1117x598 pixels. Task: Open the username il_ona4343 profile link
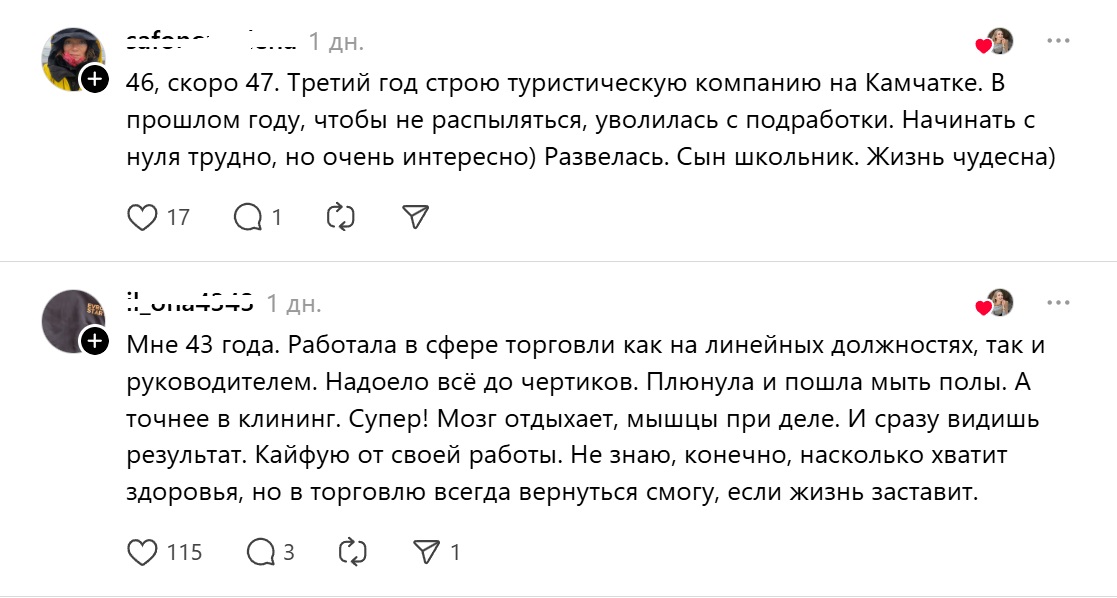tap(190, 298)
